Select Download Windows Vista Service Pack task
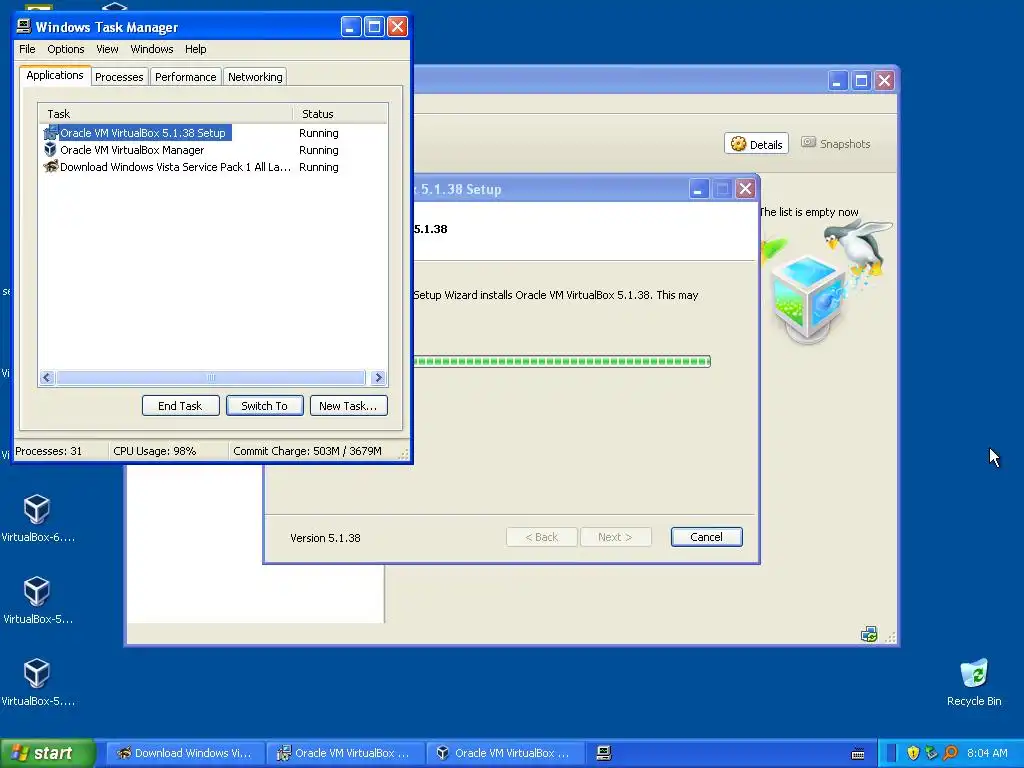 coord(175,167)
